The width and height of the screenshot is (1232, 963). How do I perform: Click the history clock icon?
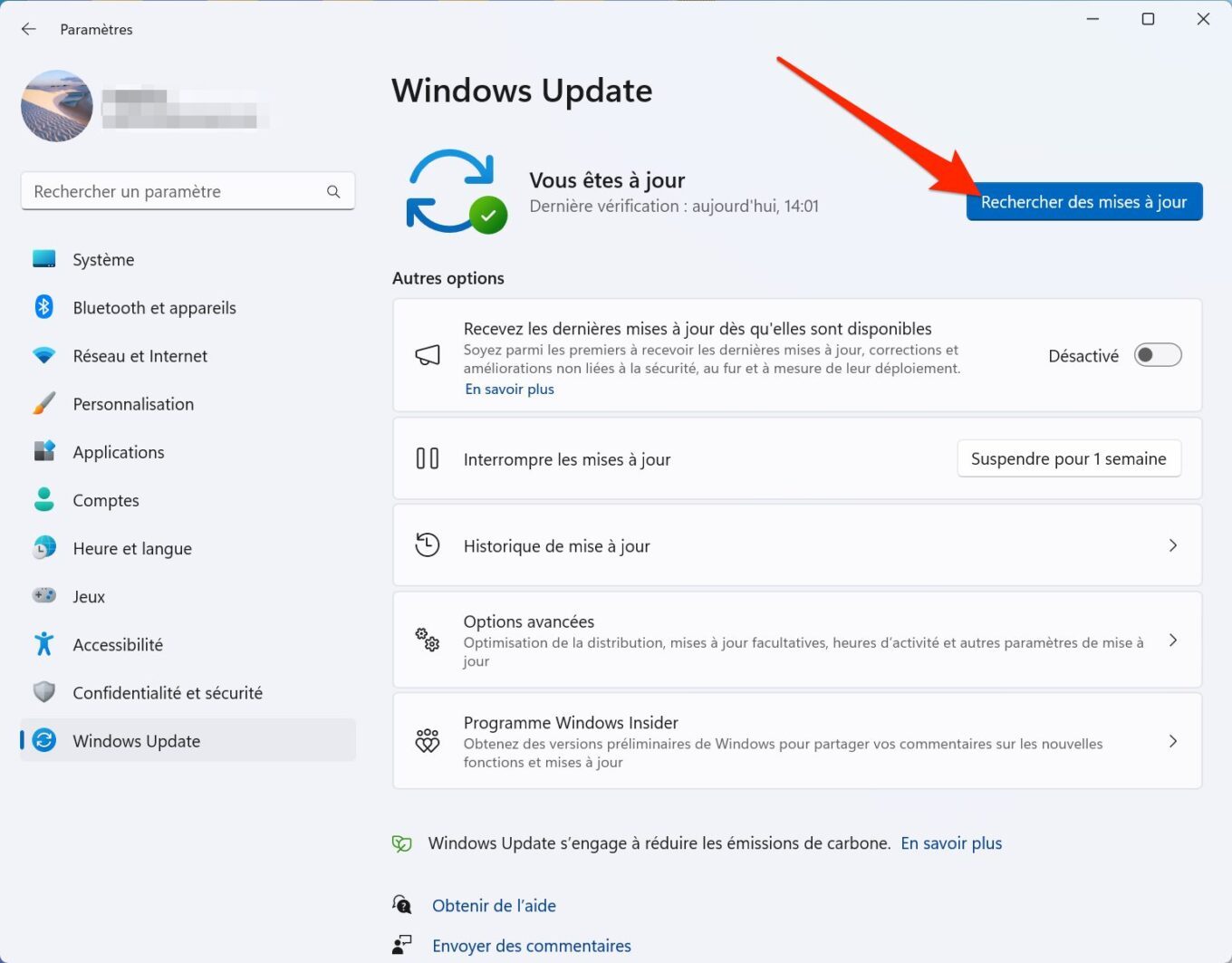coord(428,545)
